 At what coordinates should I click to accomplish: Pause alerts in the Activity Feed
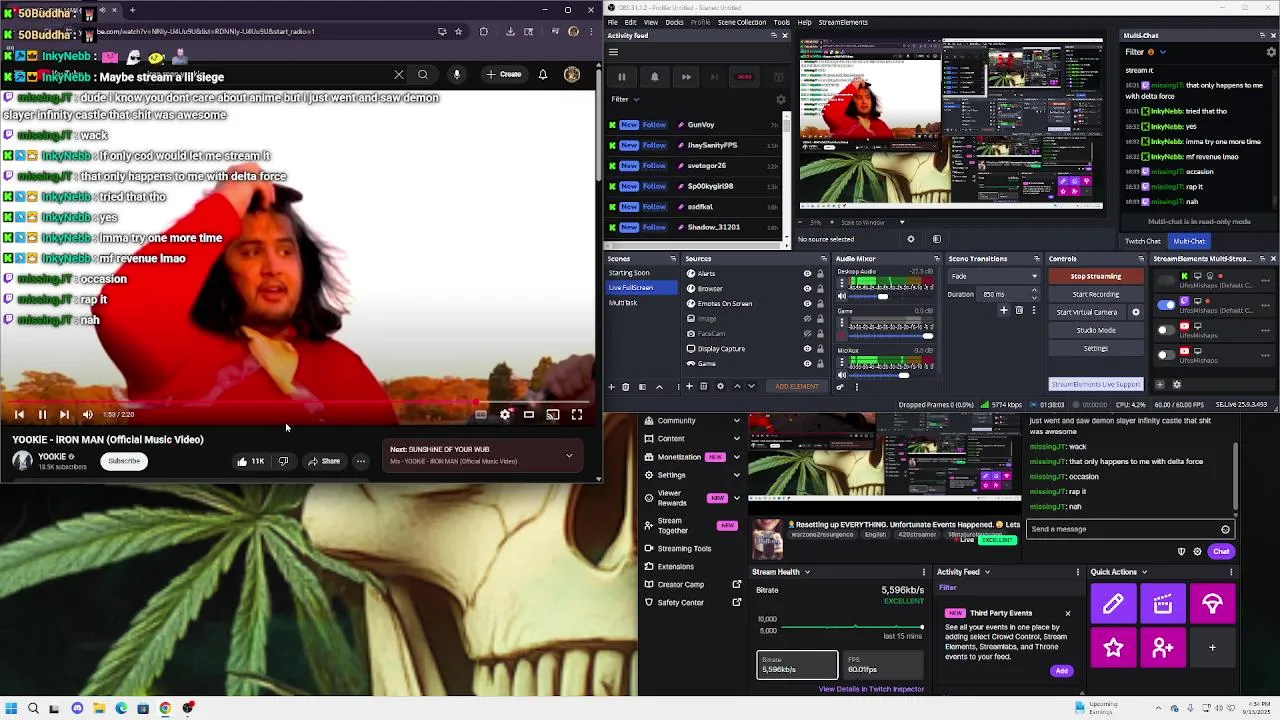pyautogui.click(x=621, y=77)
